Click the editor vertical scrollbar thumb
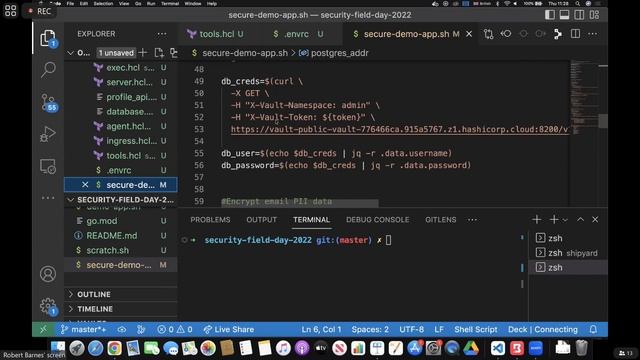This screenshot has height=360, width=640. pos(603,121)
